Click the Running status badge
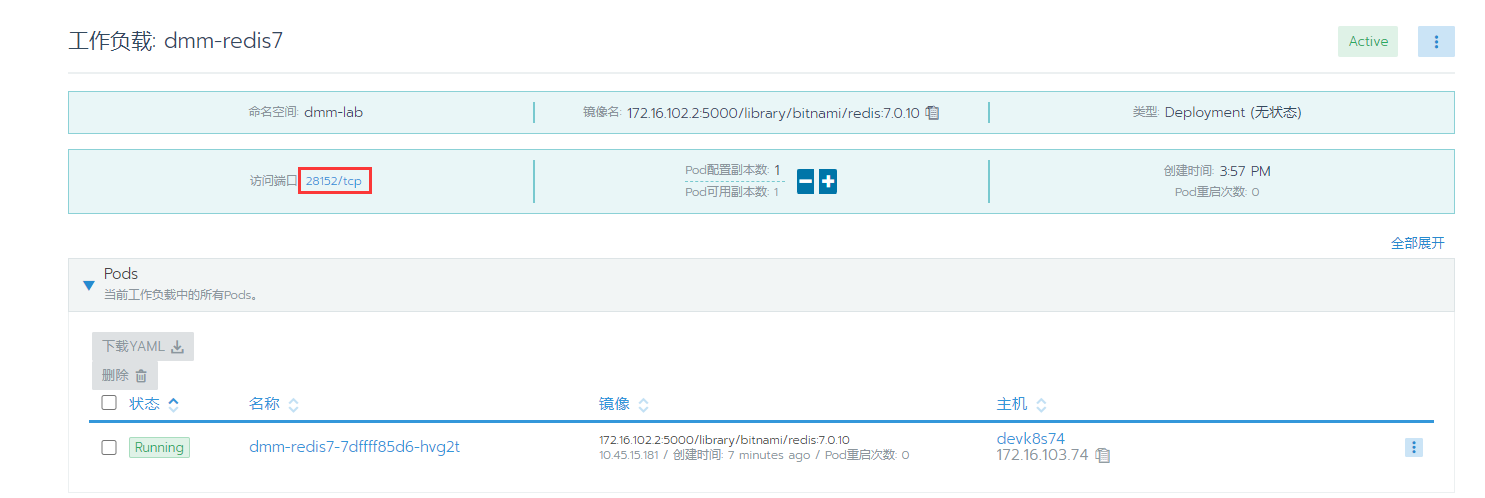The image size is (1485, 498). (159, 447)
